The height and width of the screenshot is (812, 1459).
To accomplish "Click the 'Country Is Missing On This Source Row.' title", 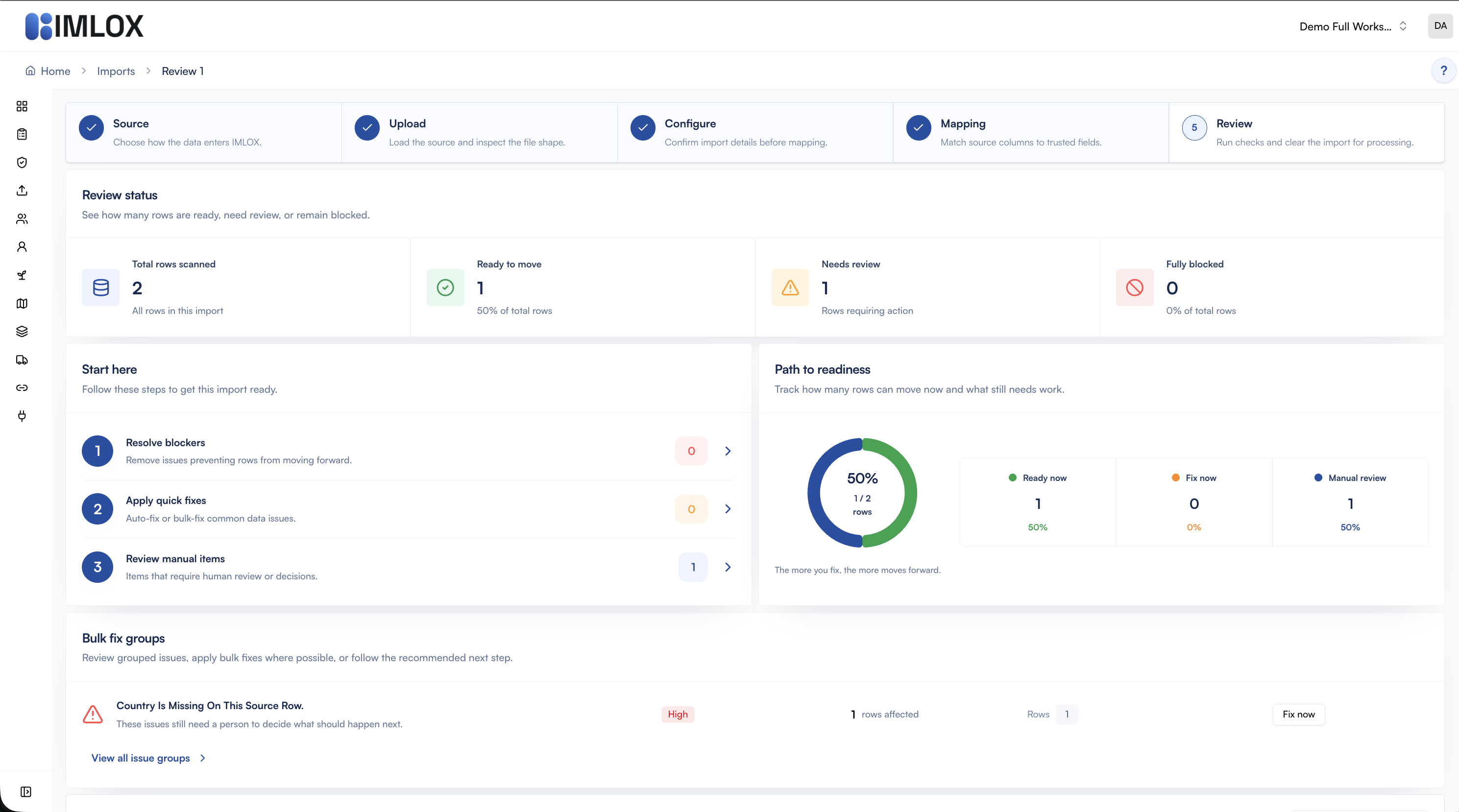I will click(x=210, y=706).
